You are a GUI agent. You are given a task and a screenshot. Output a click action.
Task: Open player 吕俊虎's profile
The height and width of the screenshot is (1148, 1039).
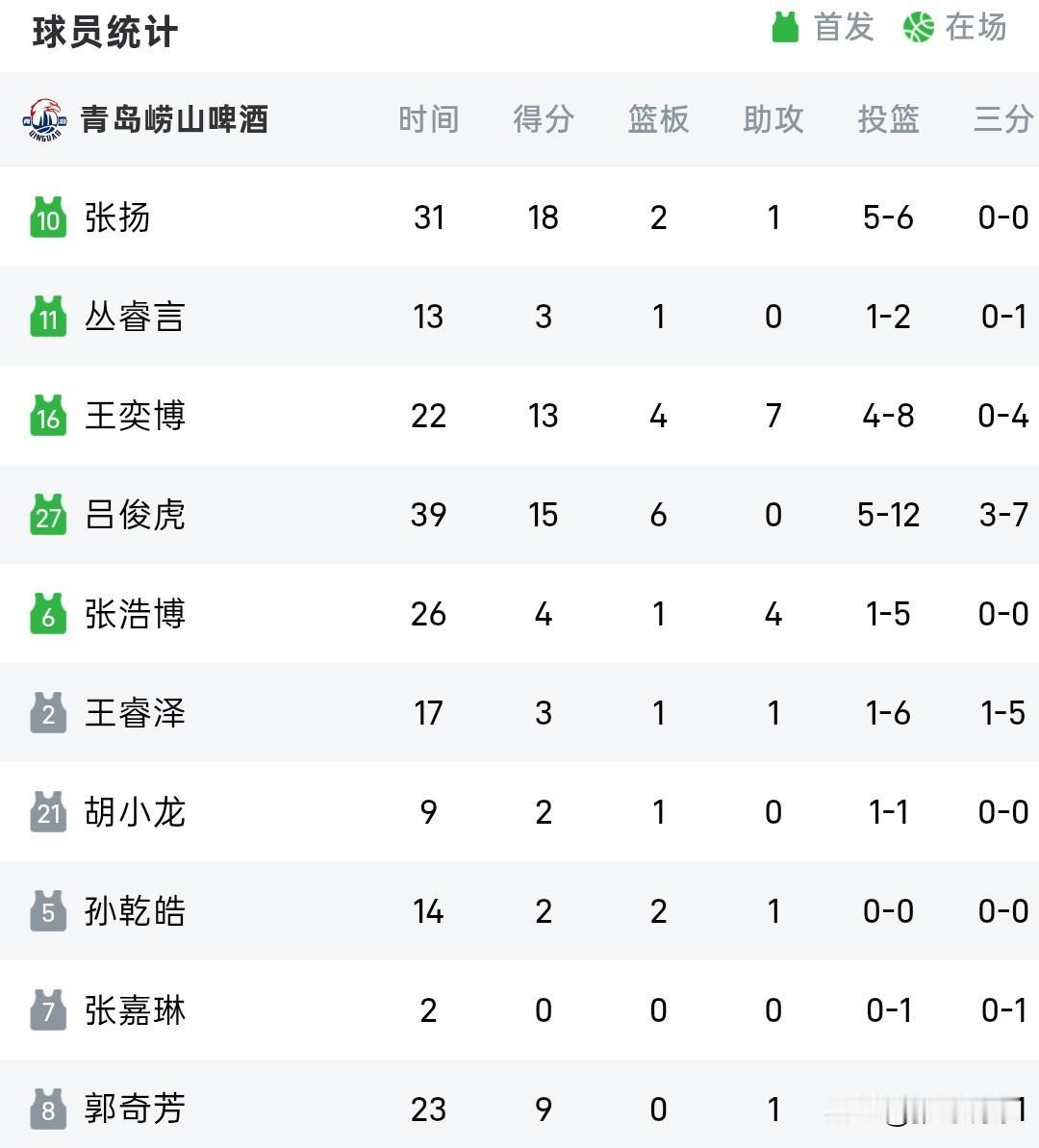[x=135, y=515]
